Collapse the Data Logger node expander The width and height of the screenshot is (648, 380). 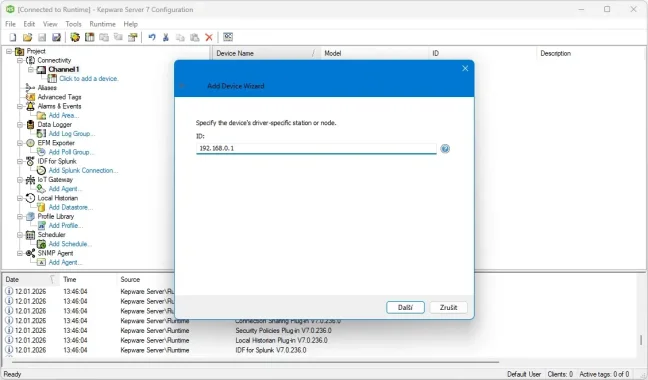(19, 124)
